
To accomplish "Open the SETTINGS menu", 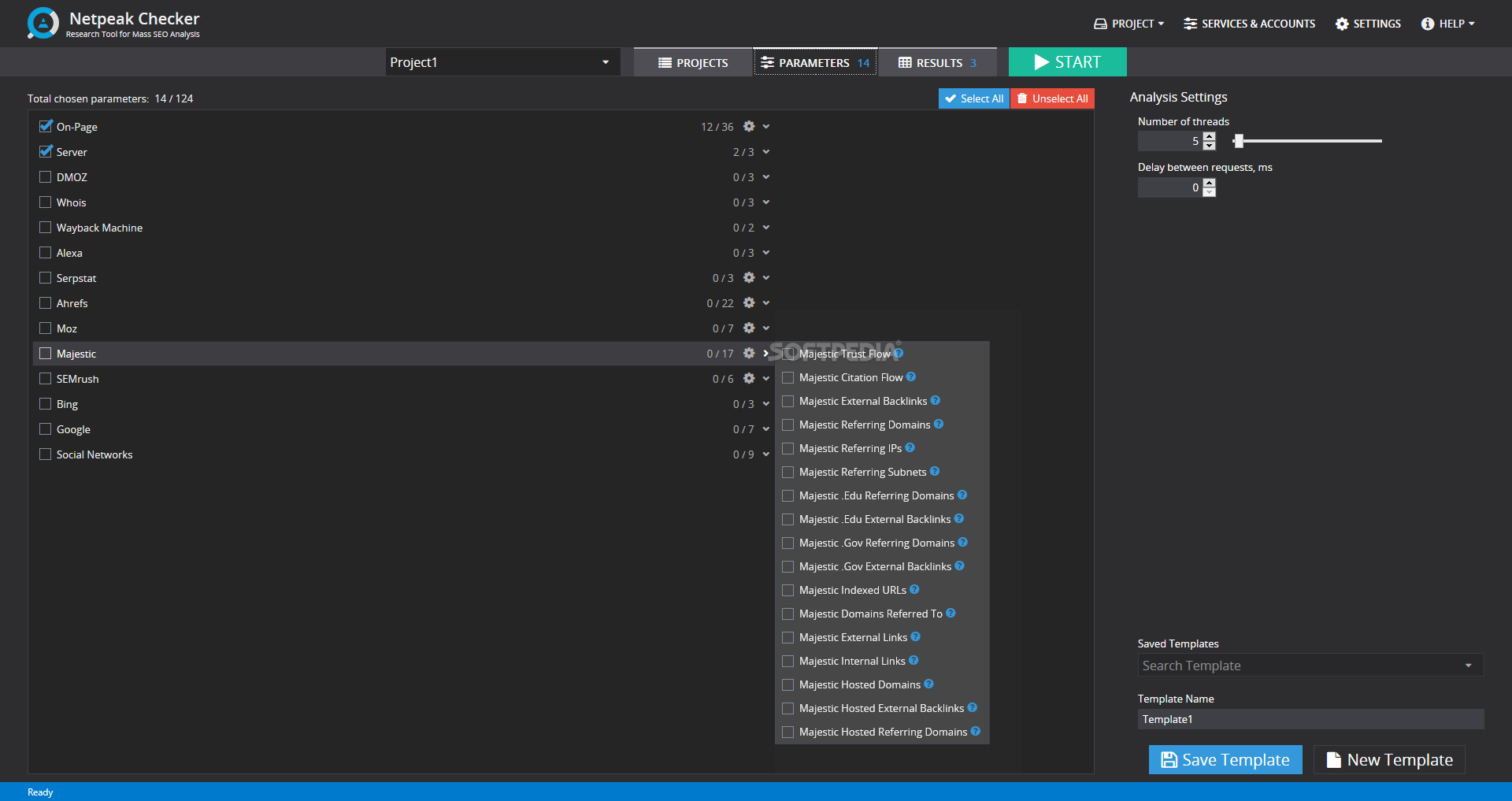I will pos(1368,24).
